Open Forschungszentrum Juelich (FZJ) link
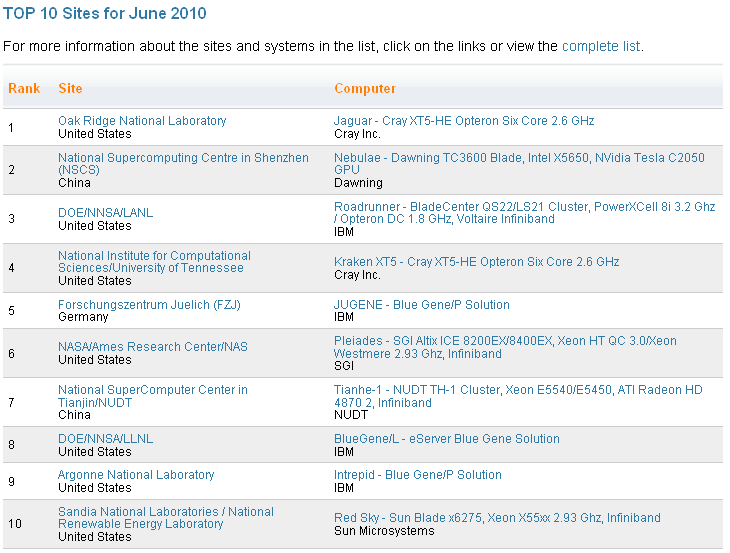730x553 pixels. click(149, 305)
